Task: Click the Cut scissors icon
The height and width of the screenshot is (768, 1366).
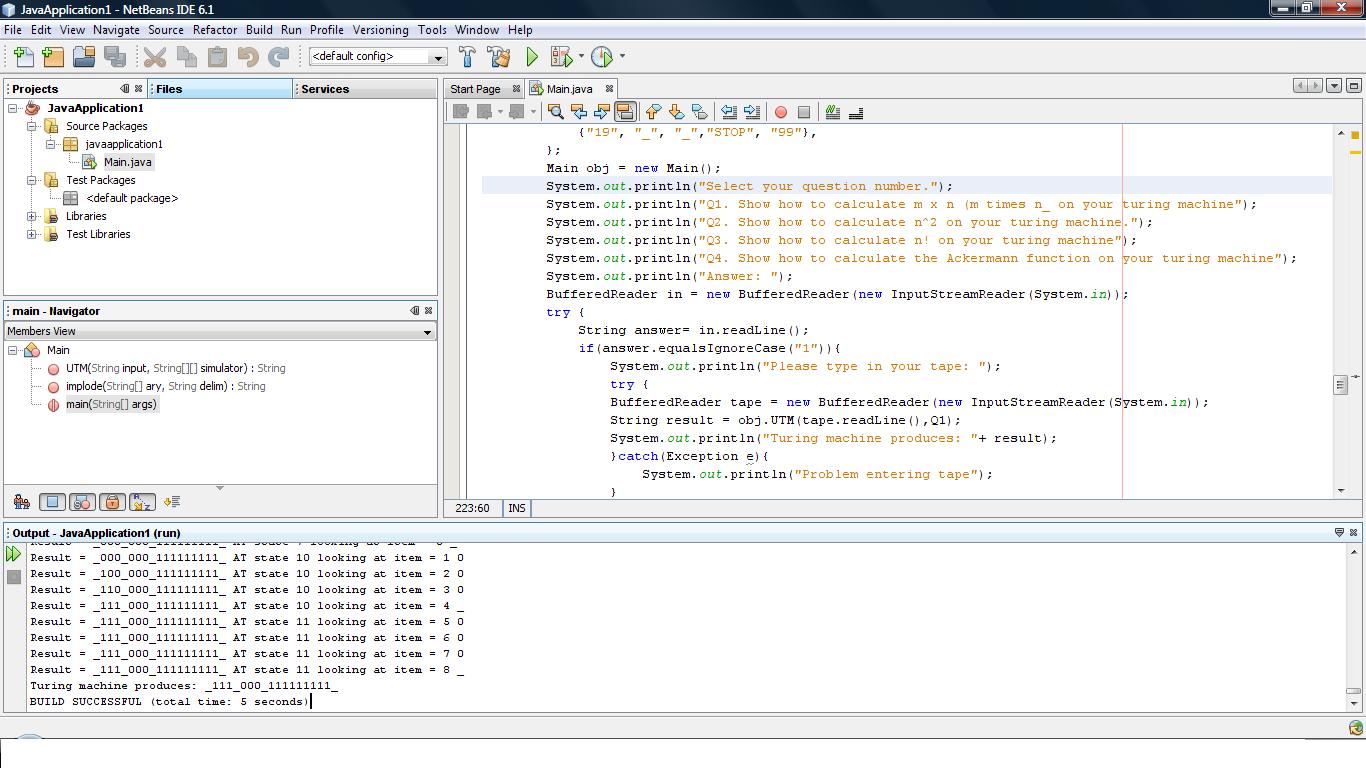Action: tap(155, 57)
